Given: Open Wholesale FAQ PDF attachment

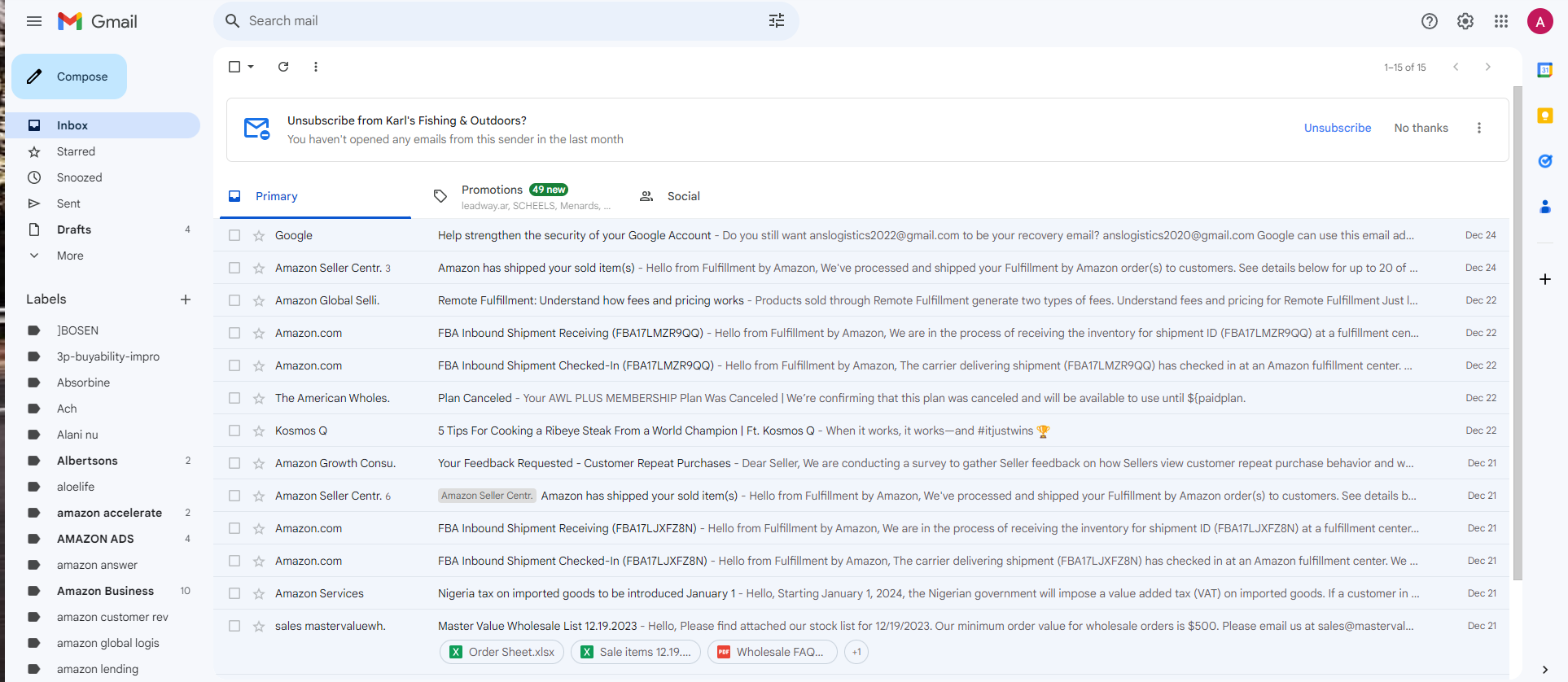Looking at the screenshot, I should (x=772, y=652).
